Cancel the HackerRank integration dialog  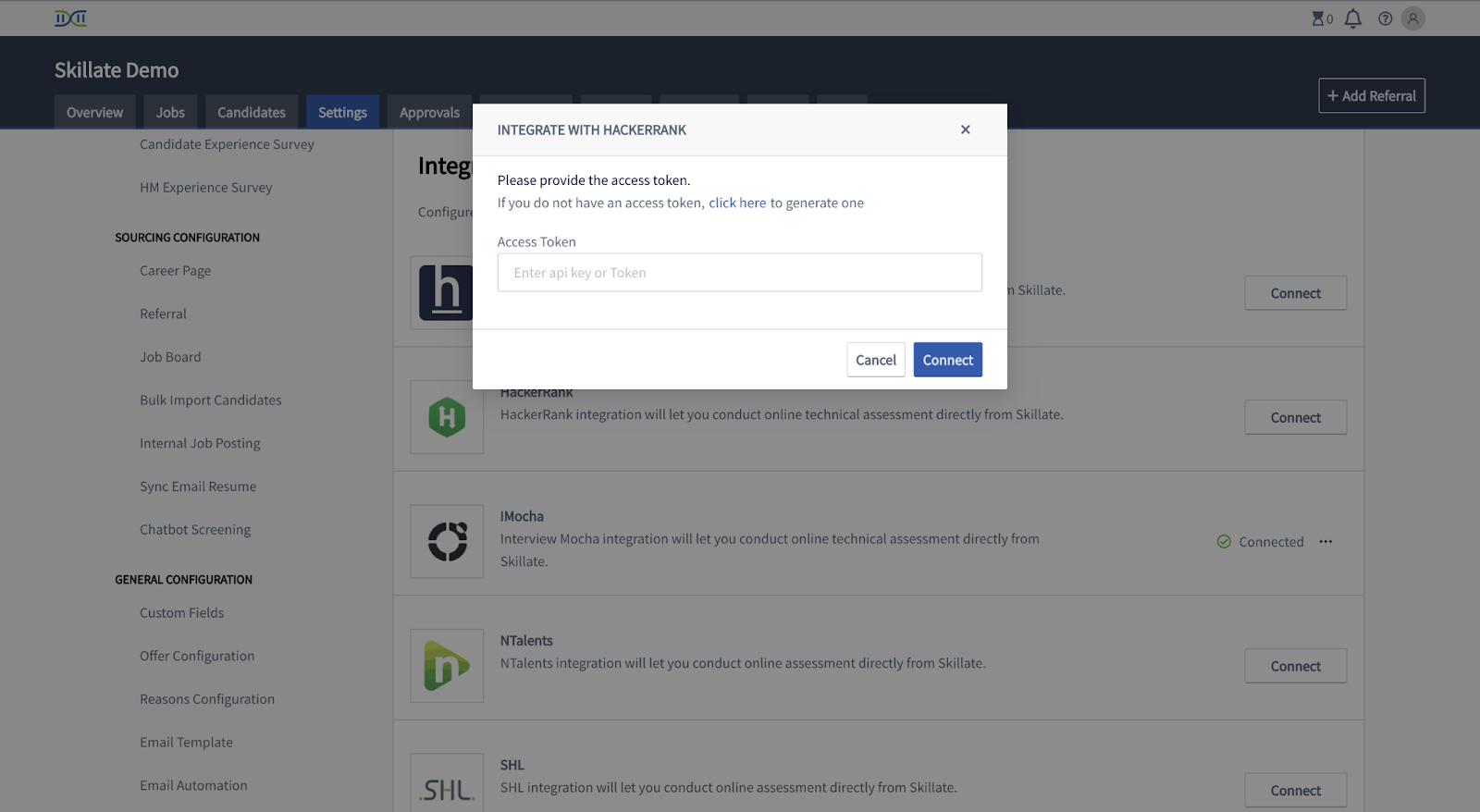[x=875, y=360]
